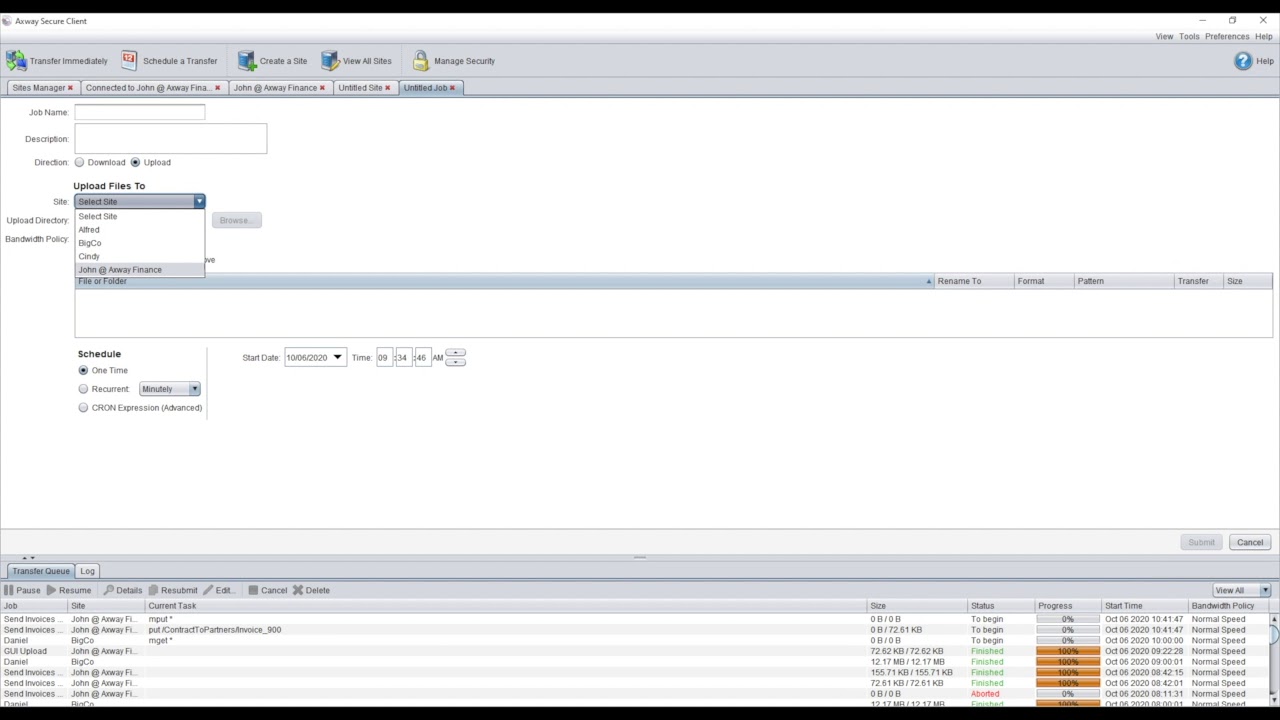The image size is (1280, 720).
Task: Open the Start Date picker dropdown
Action: pyautogui.click(x=337, y=357)
